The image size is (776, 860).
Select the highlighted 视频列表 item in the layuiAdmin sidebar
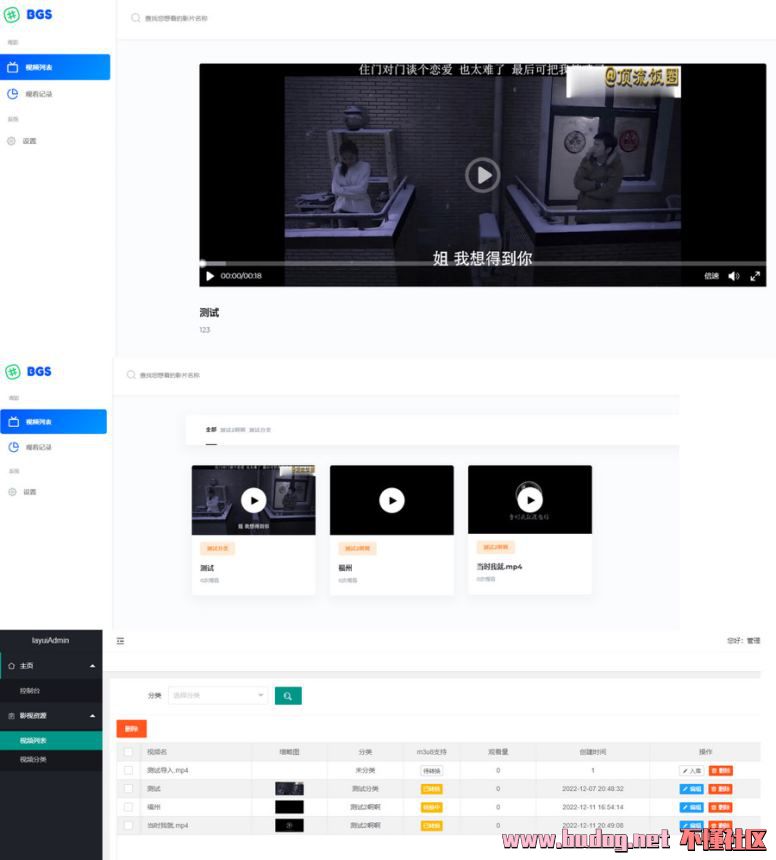(x=51, y=740)
